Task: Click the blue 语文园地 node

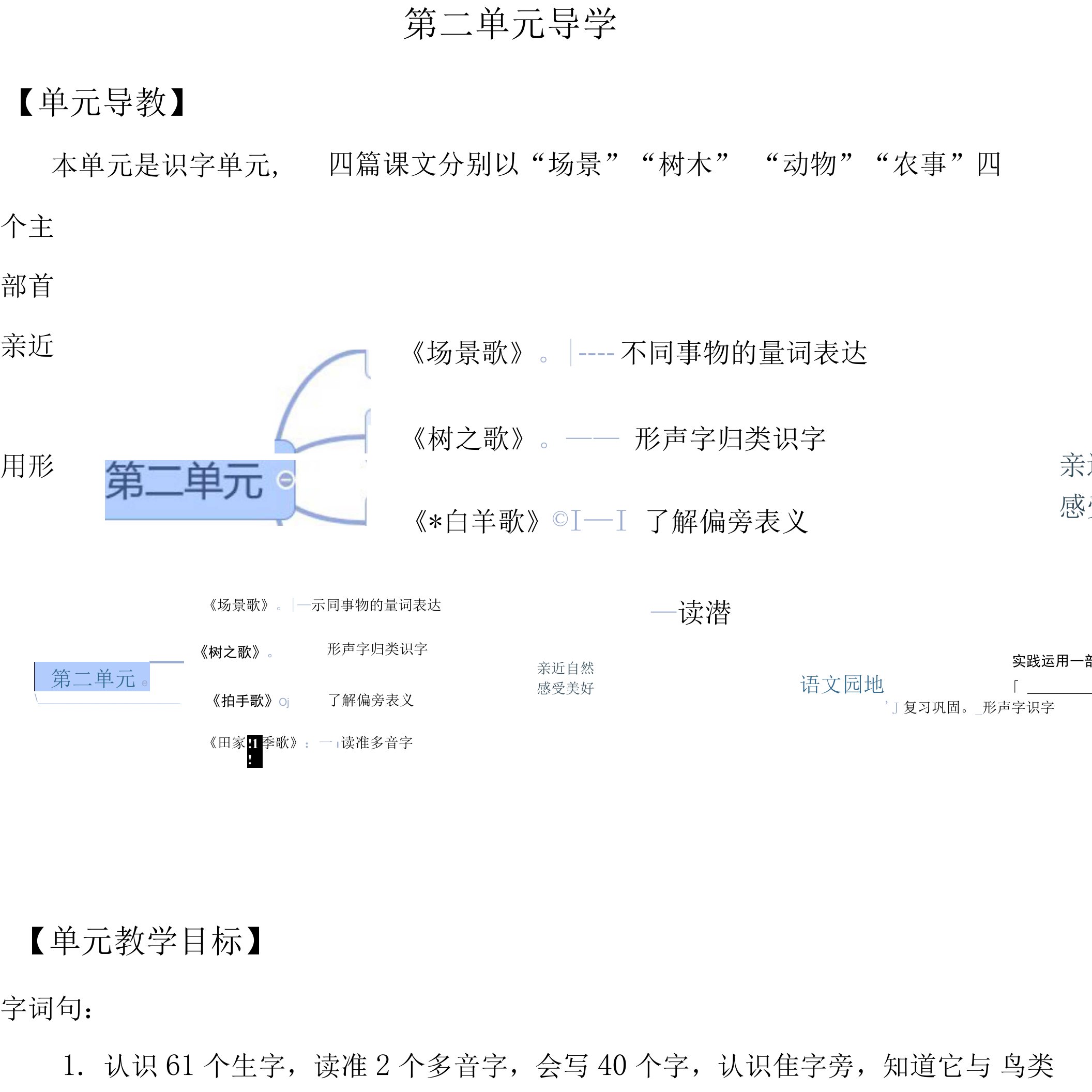Action: pyautogui.click(x=842, y=685)
